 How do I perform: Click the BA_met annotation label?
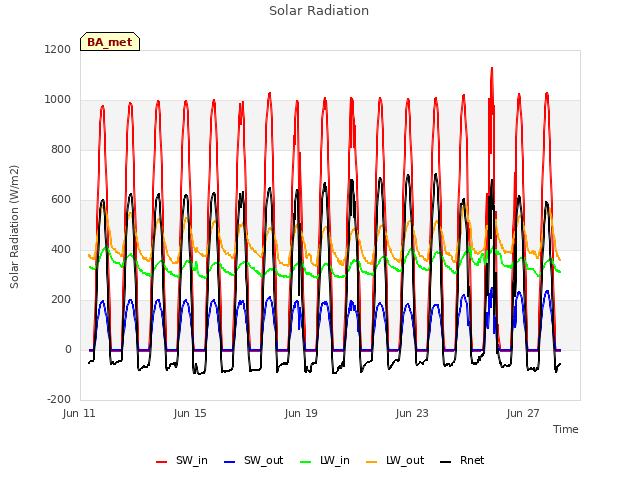click(x=110, y=42)
